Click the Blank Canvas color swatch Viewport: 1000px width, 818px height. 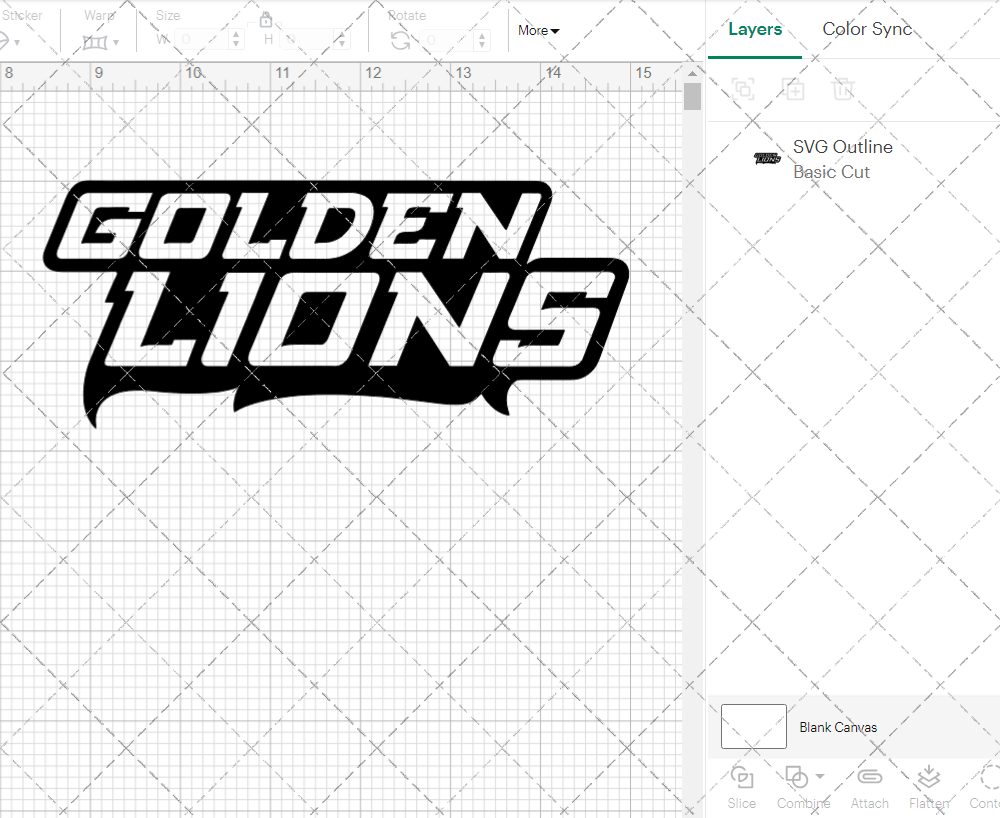753,726
